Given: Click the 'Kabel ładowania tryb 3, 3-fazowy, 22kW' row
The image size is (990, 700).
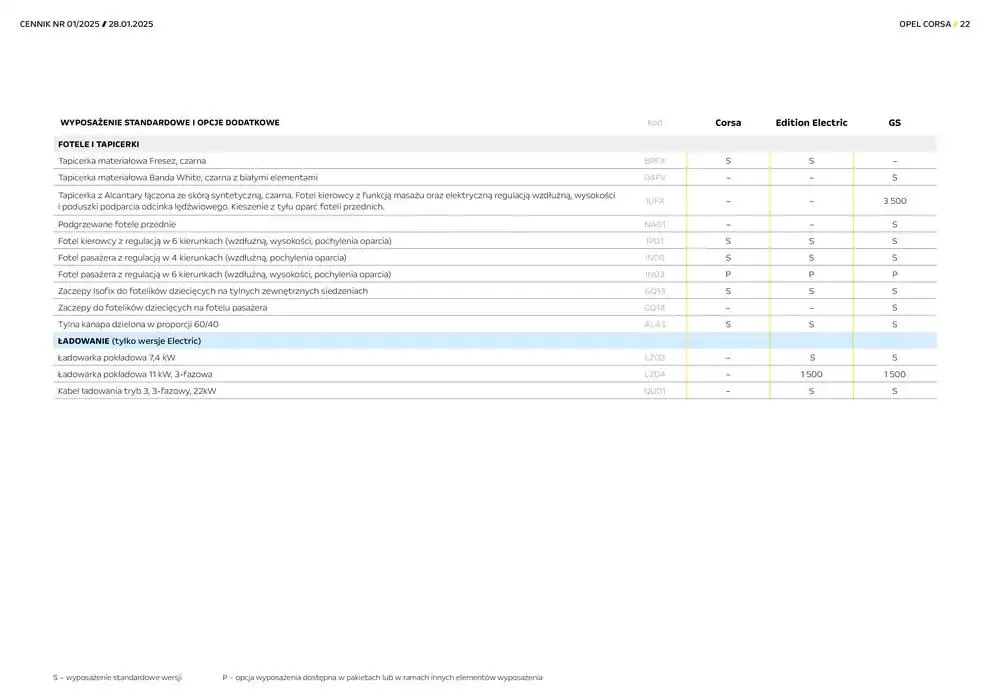Looking at the screenshot, I should coord(137,391).
